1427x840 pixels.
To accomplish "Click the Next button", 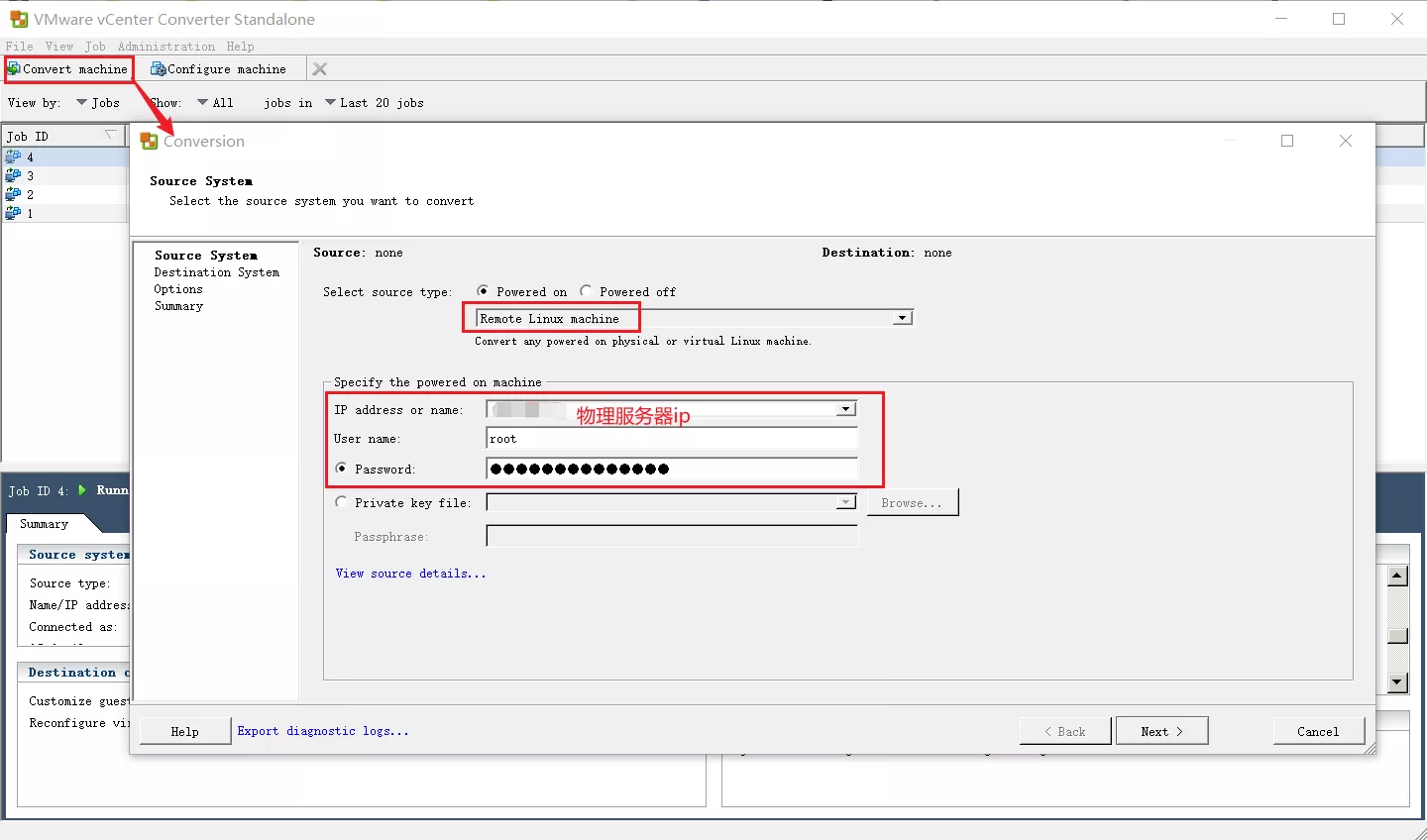I will pos(1161,731).
